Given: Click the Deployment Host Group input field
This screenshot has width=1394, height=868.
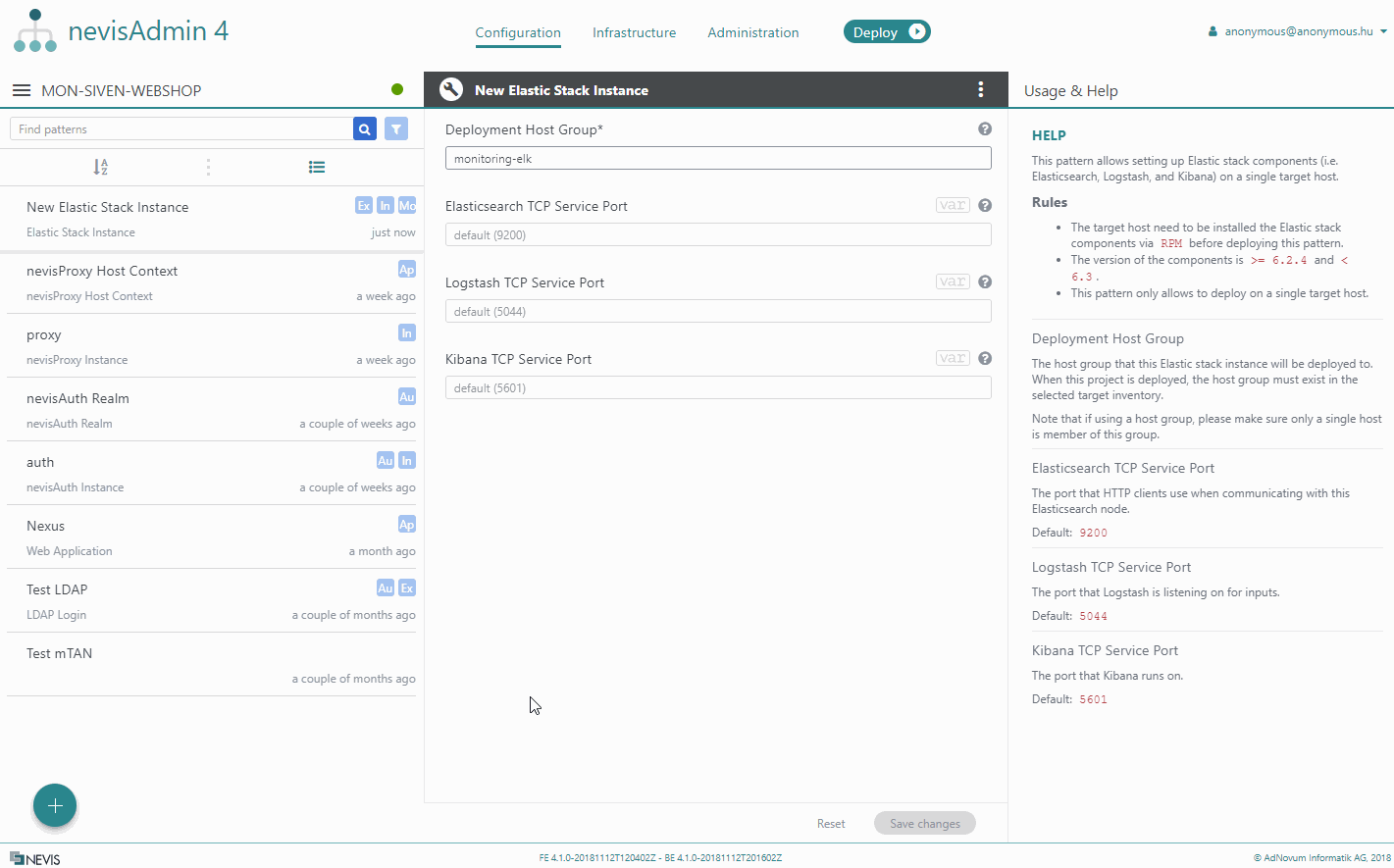Looking at the screenshot, I should pyautogui.click(x=718, y=158).
